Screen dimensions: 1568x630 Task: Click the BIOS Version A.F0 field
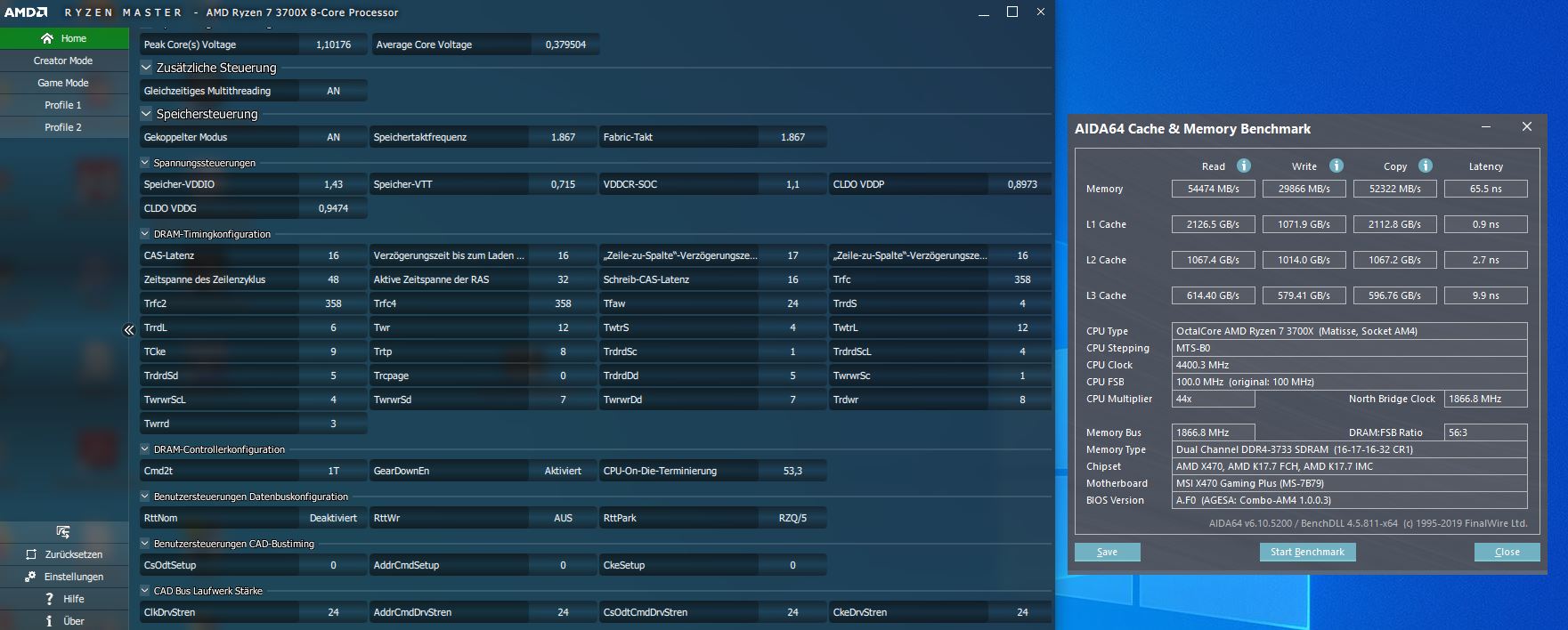[1349, 500]
